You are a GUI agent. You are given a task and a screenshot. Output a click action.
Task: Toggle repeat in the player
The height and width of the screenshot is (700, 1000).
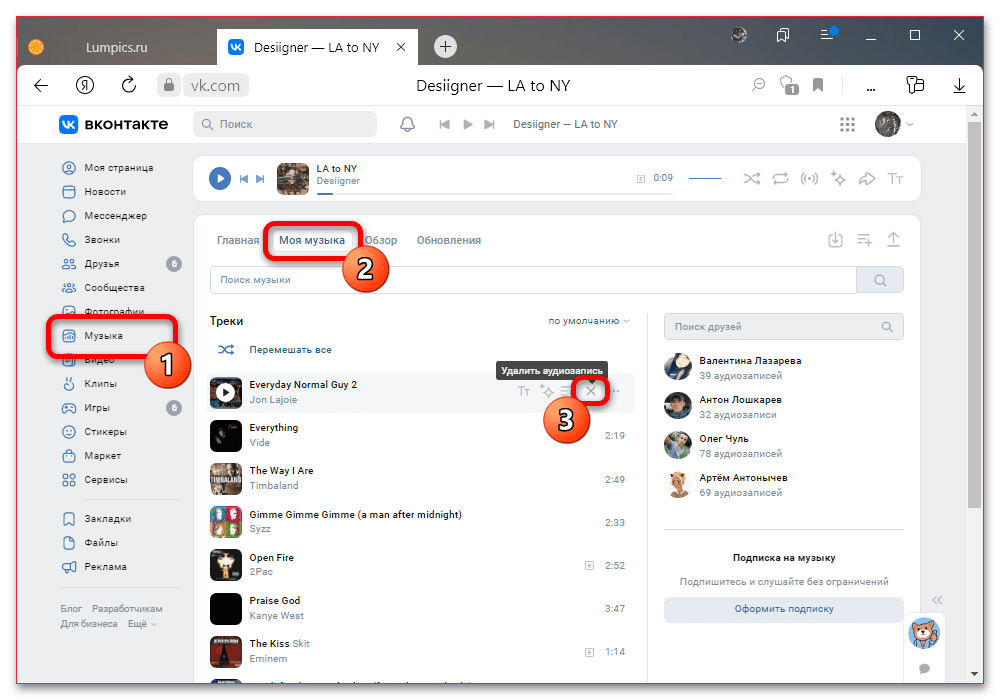(x=781, y=179)
